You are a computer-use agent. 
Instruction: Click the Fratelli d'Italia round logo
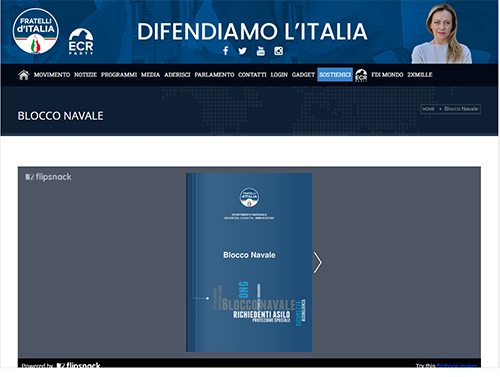[x=36, y=31]
